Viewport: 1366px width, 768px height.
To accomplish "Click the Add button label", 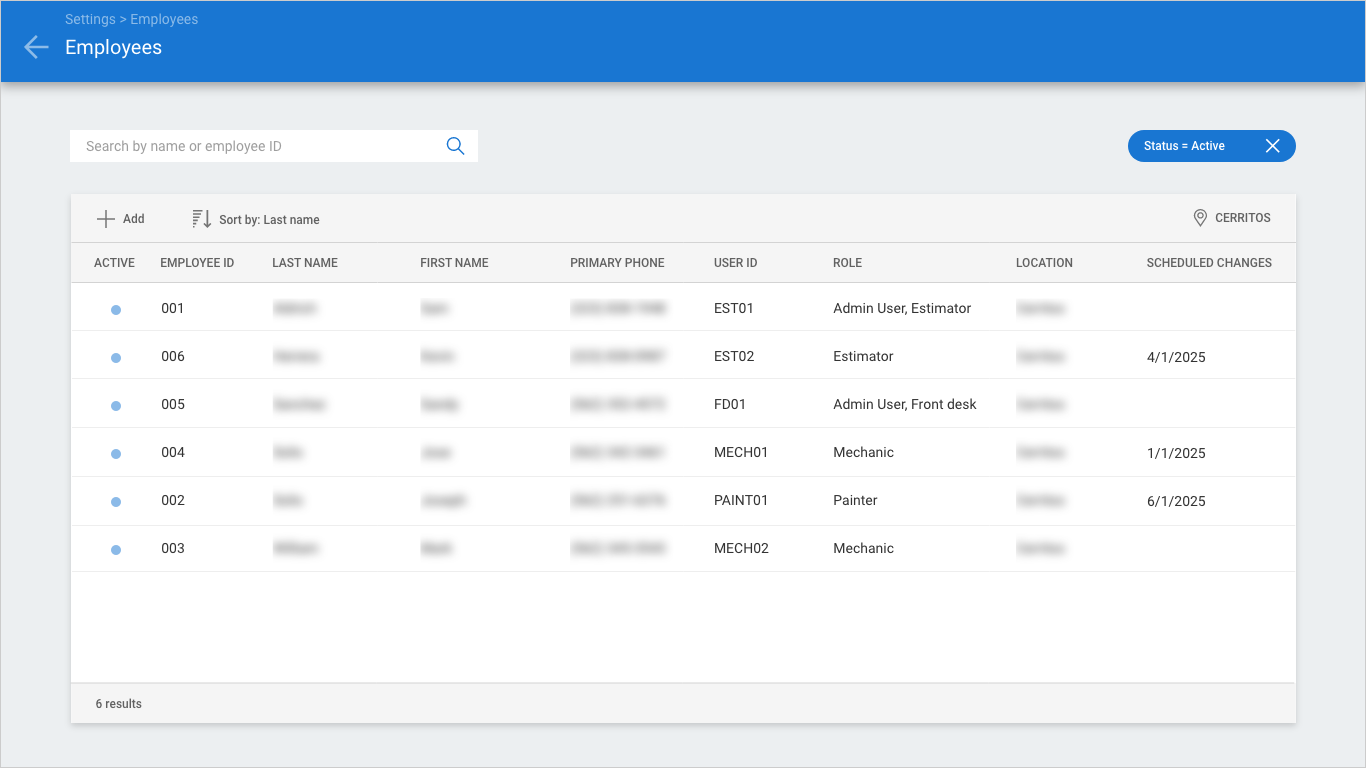I will point(133,219).
